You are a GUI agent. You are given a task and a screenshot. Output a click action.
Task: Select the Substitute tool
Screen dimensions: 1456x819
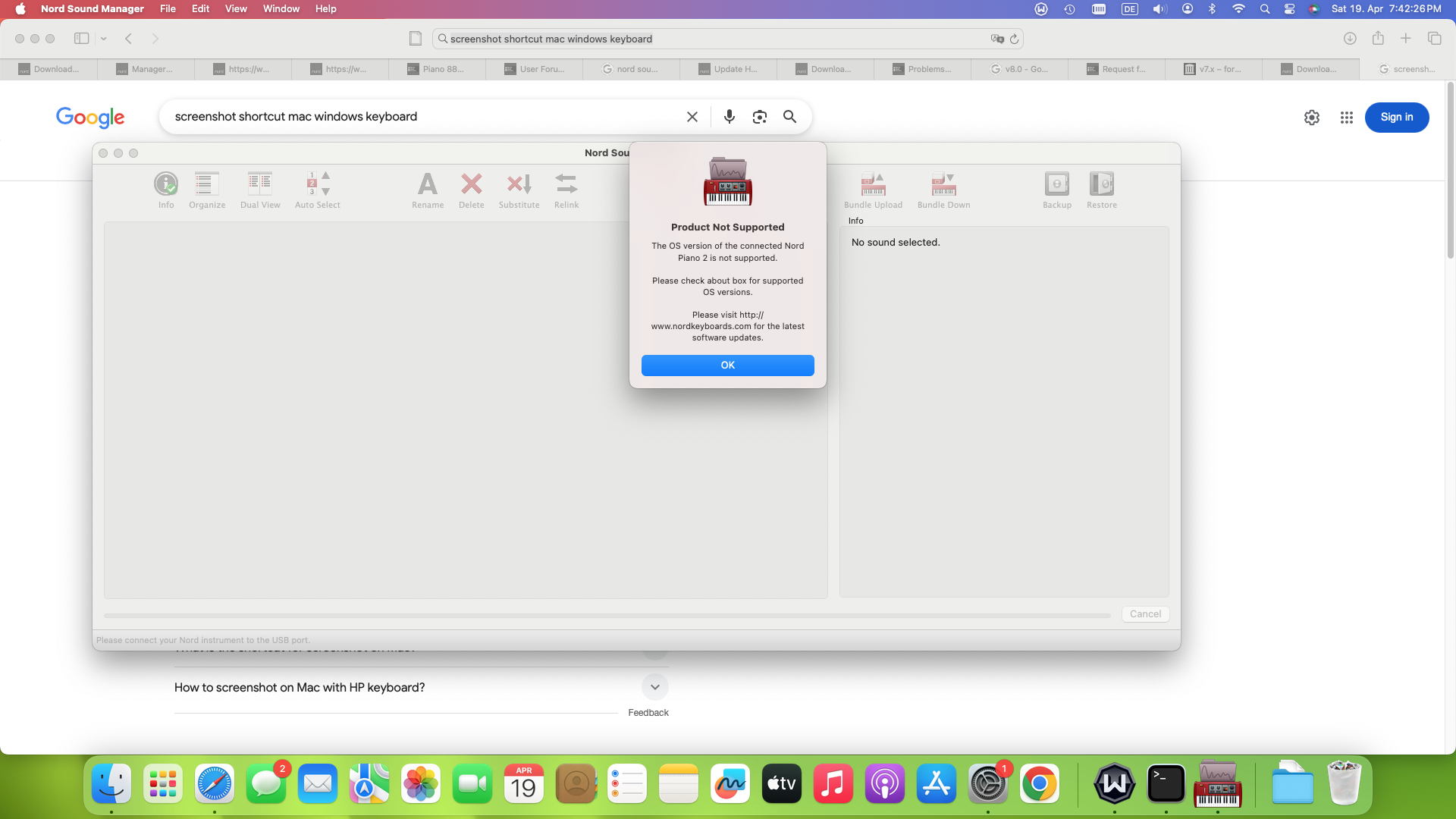[519, 190]
